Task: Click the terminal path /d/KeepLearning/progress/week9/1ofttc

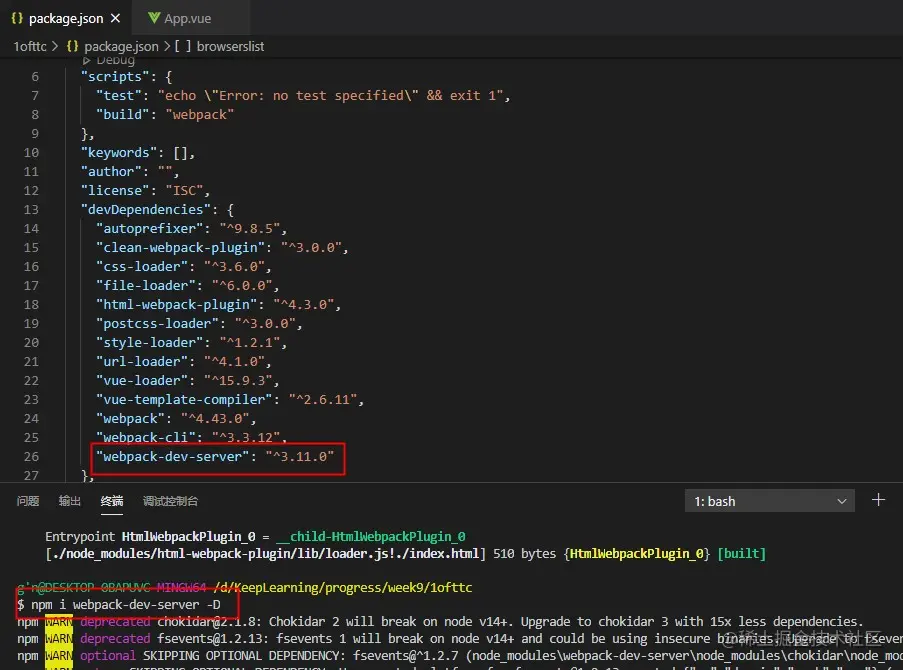Action: (343, 588)
